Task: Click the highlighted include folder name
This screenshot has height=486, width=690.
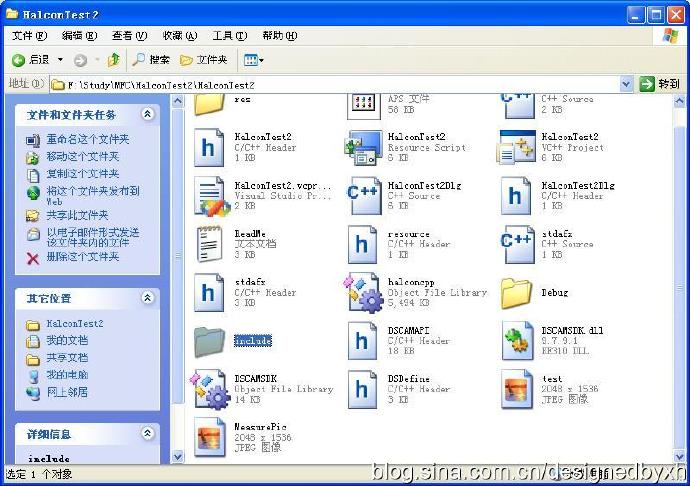Action: (x=253, y=341)
